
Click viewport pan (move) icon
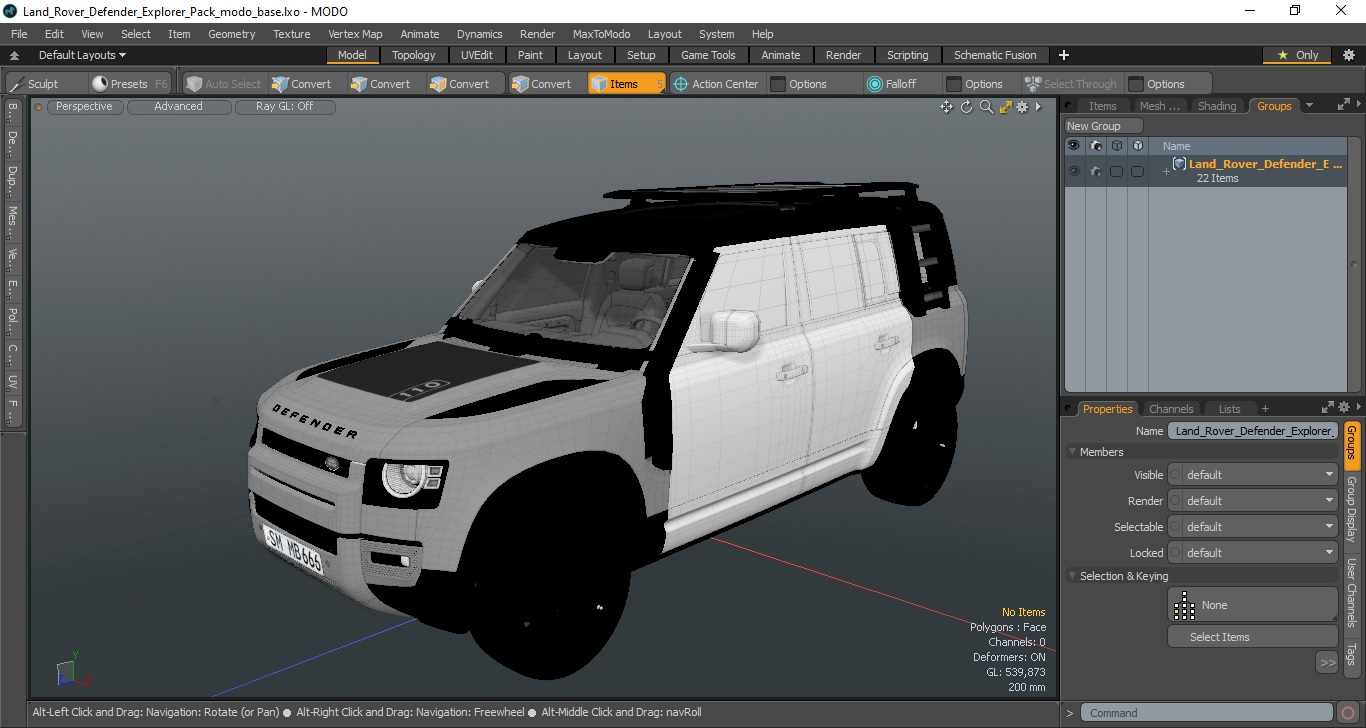coord(946,107)
